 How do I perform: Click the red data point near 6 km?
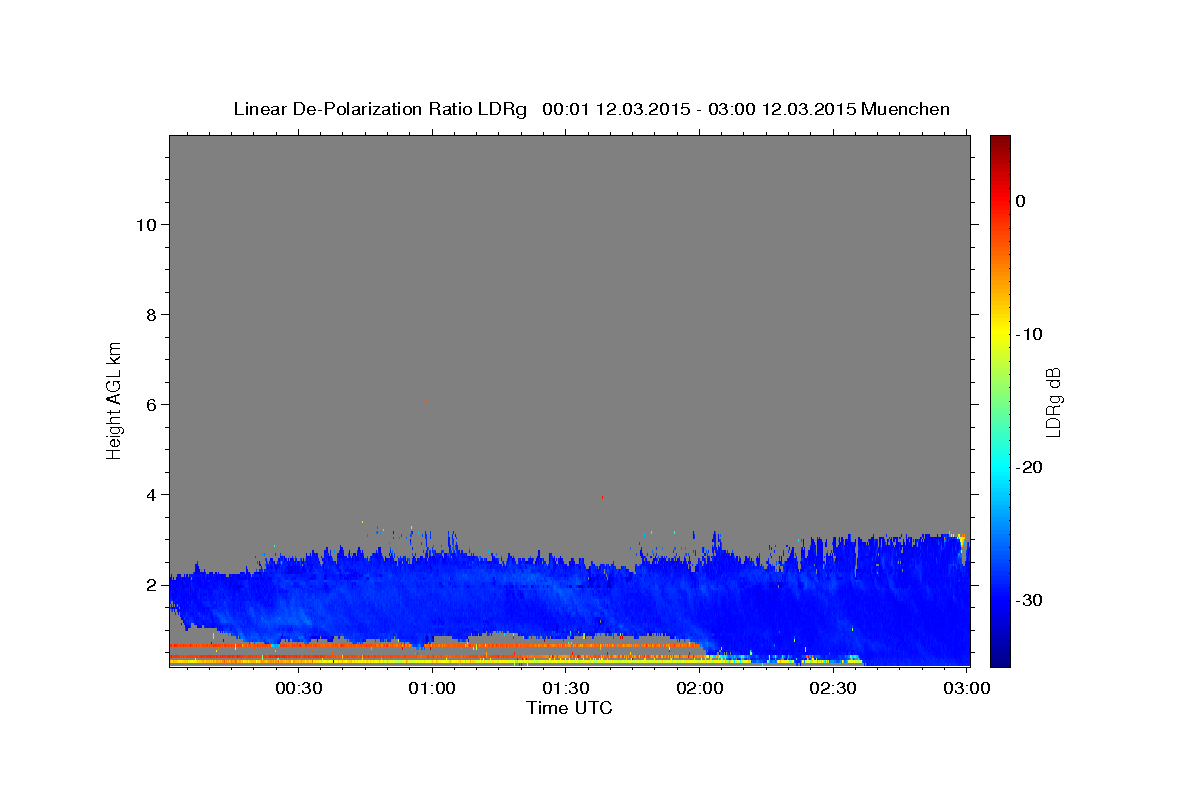click(426, 401)
